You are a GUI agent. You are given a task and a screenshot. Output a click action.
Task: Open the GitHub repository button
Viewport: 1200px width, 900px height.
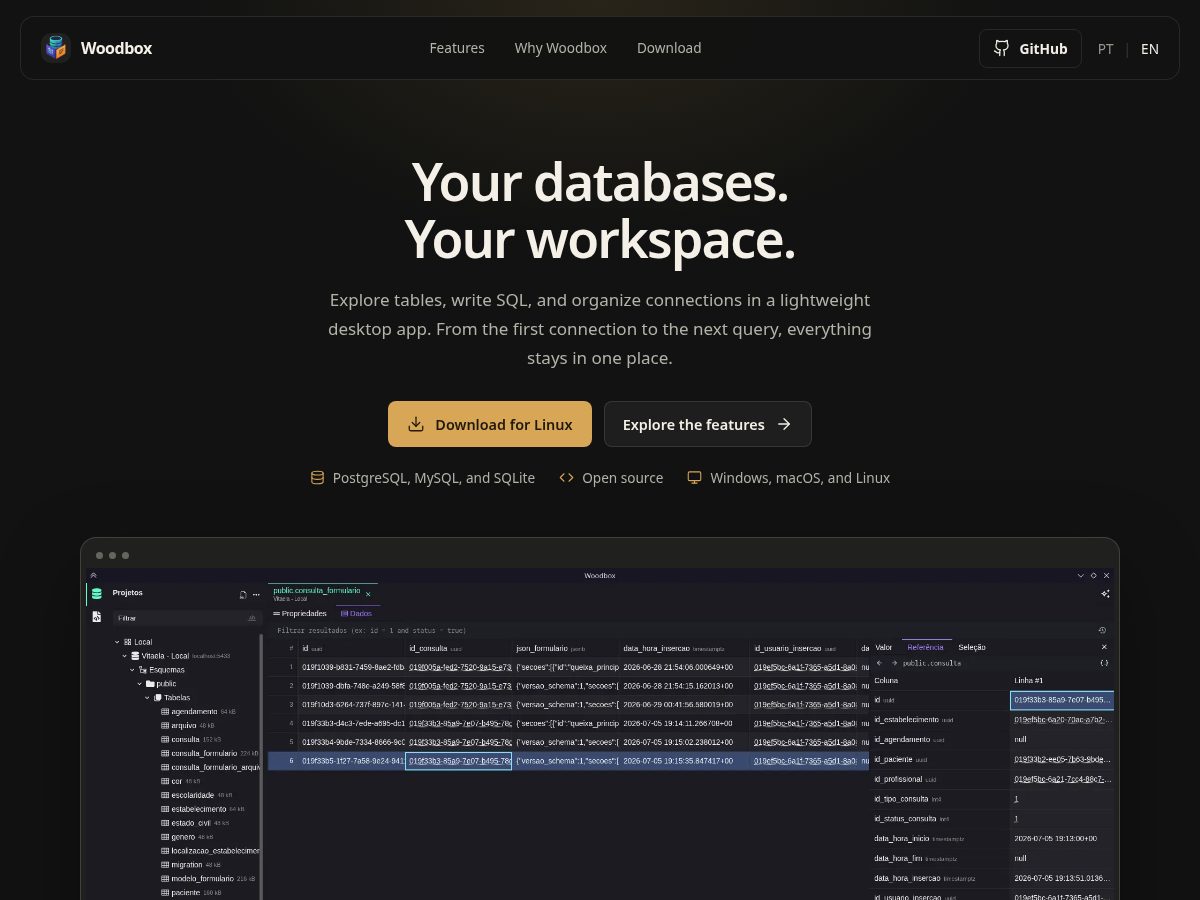[1030, 48]
